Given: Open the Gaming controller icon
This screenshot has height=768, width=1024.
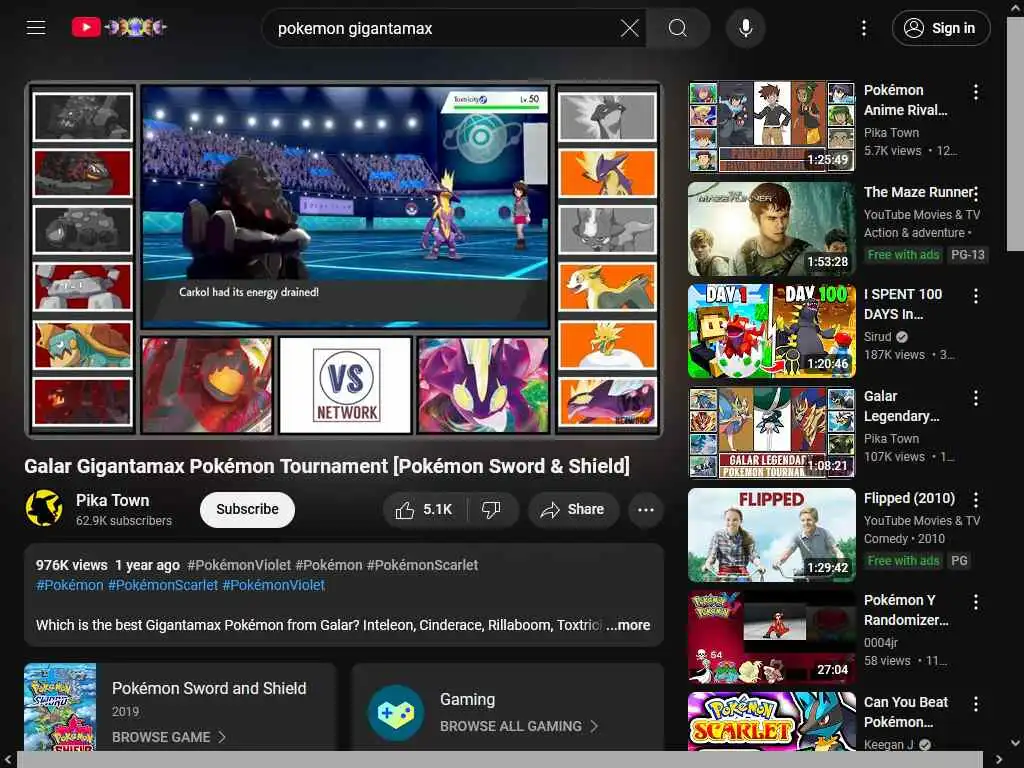Looking at the screenshot, I should point(396,713).
